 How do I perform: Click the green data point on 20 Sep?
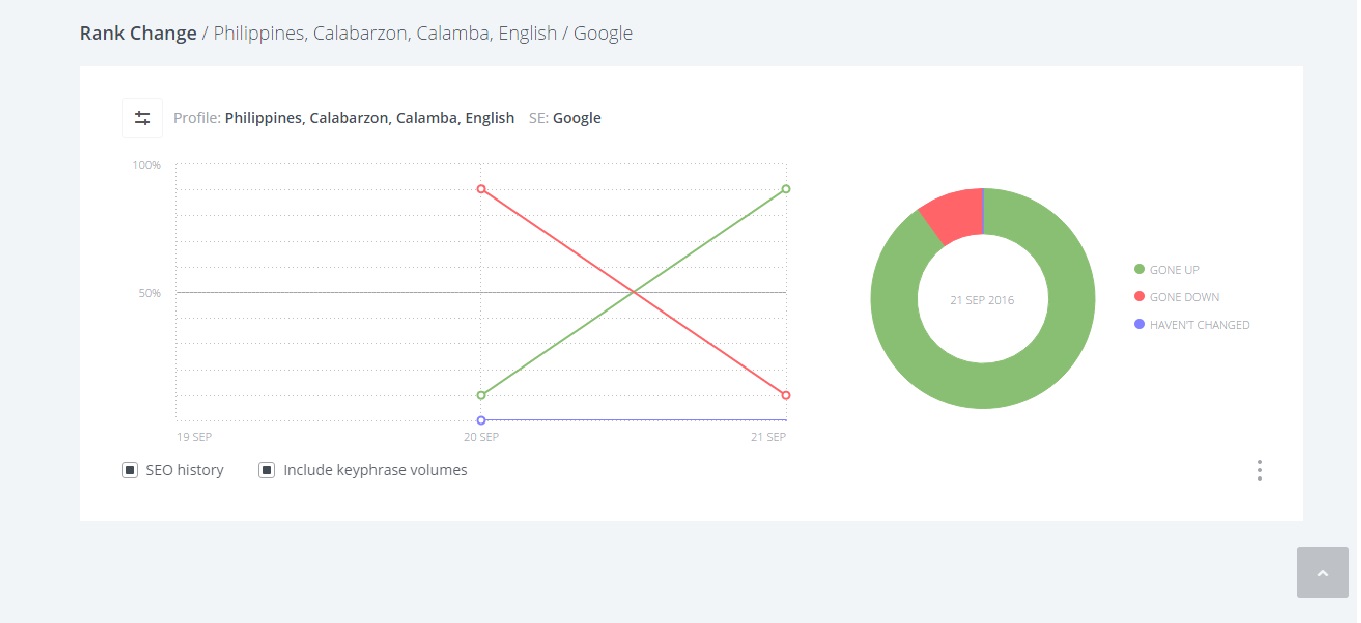(x=481, y=395)
